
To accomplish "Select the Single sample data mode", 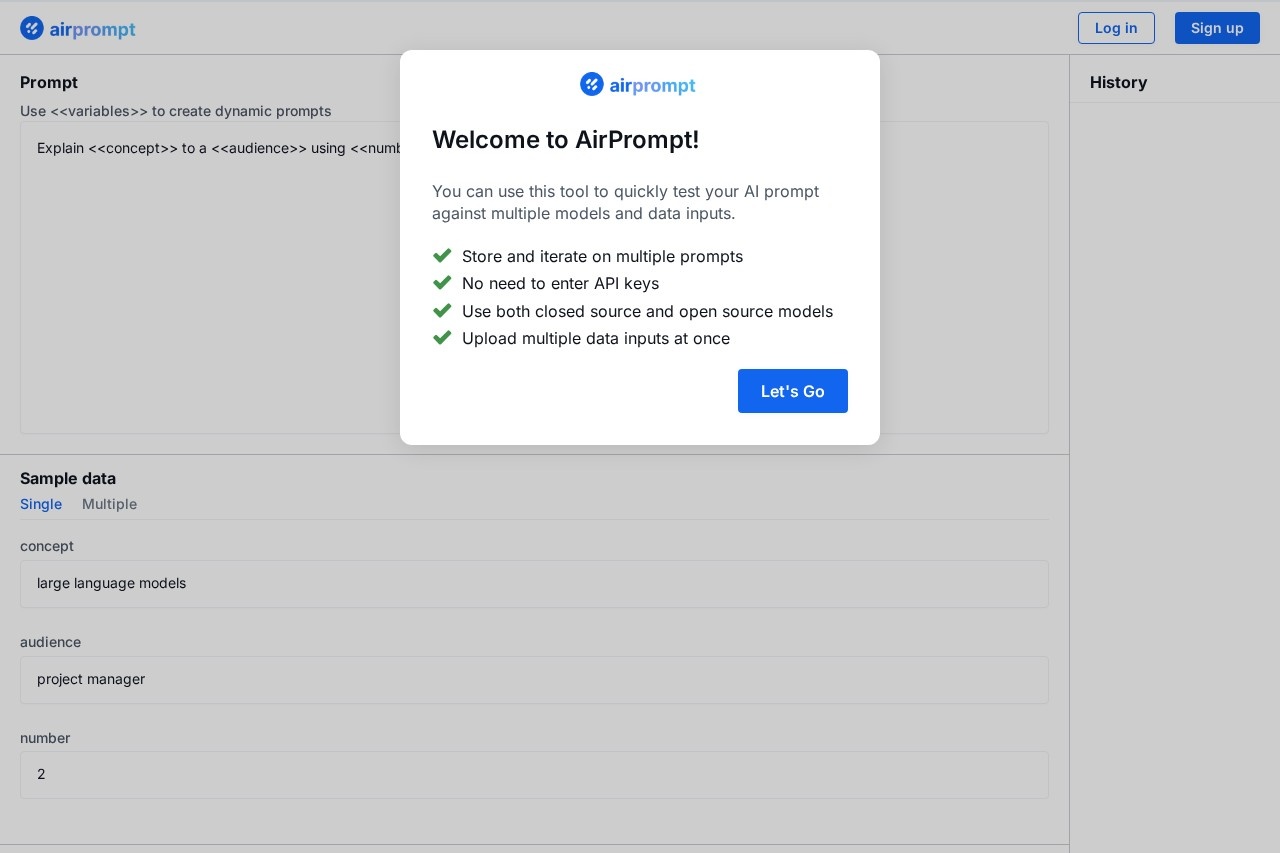I will [41, 504].
